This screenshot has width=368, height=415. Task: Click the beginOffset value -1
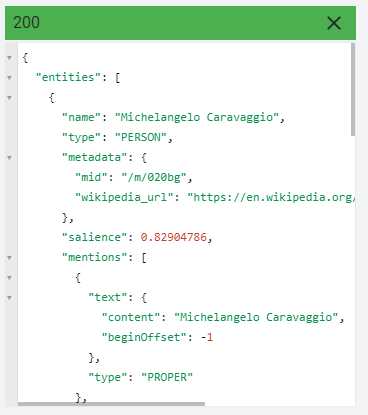point(207,337)
